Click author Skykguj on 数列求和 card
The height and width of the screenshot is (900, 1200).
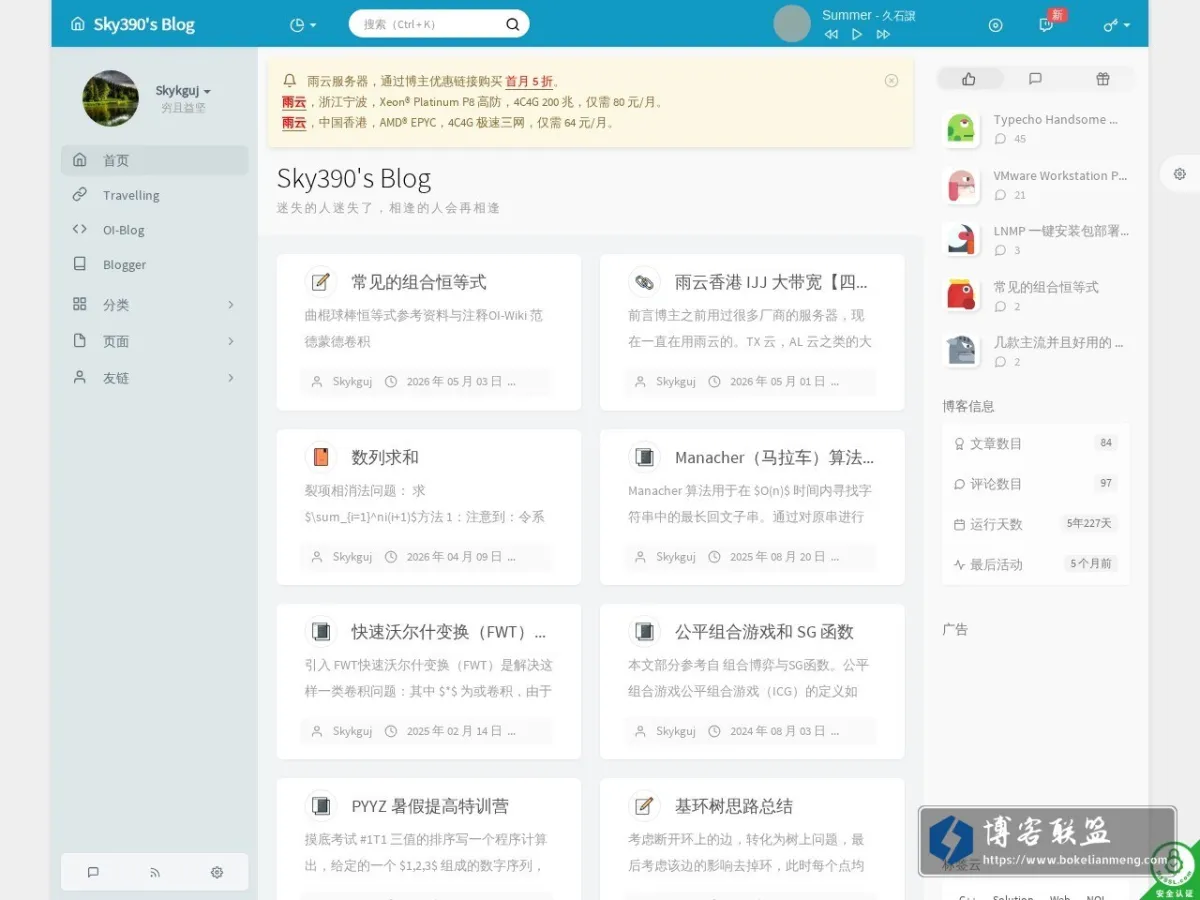click(352, 557)
